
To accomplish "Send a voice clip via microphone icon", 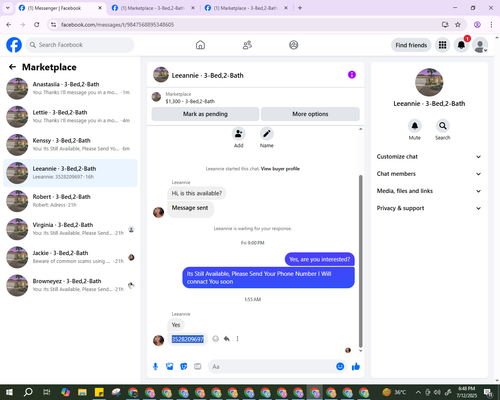I will pyautogui.click(x=155, y=367).
